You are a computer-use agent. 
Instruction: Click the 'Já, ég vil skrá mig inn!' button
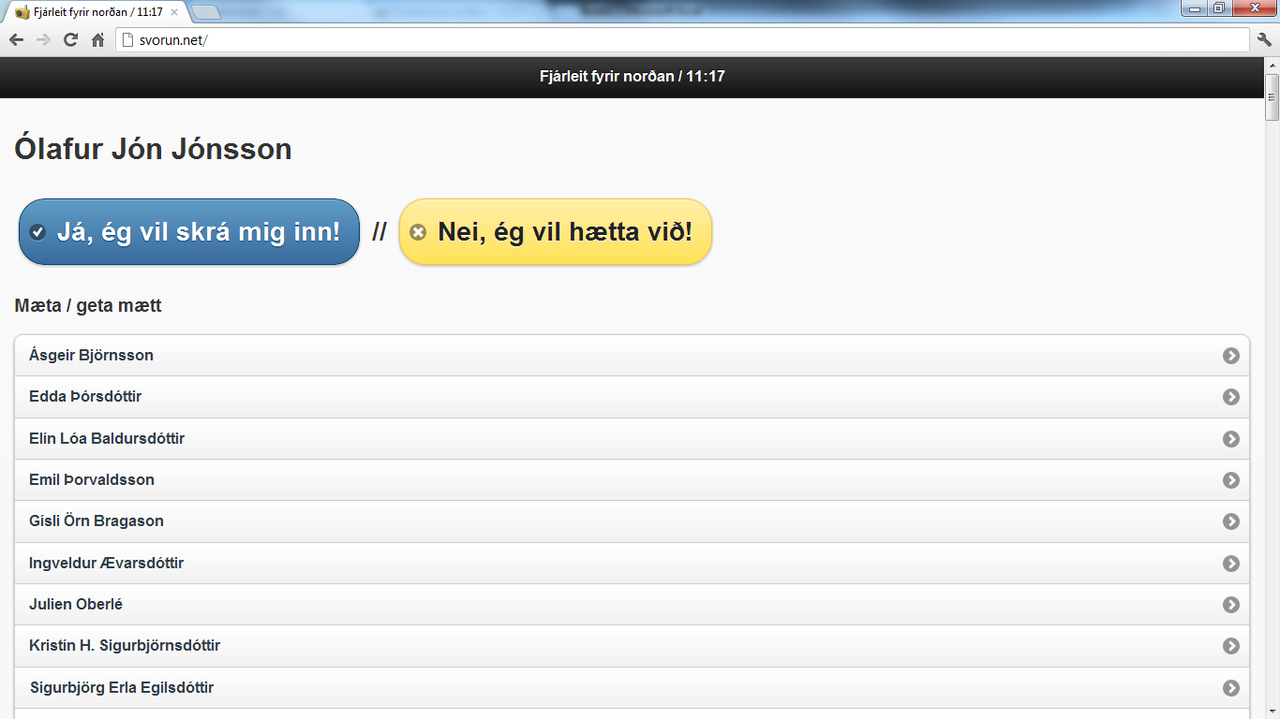tap(189, 232)
